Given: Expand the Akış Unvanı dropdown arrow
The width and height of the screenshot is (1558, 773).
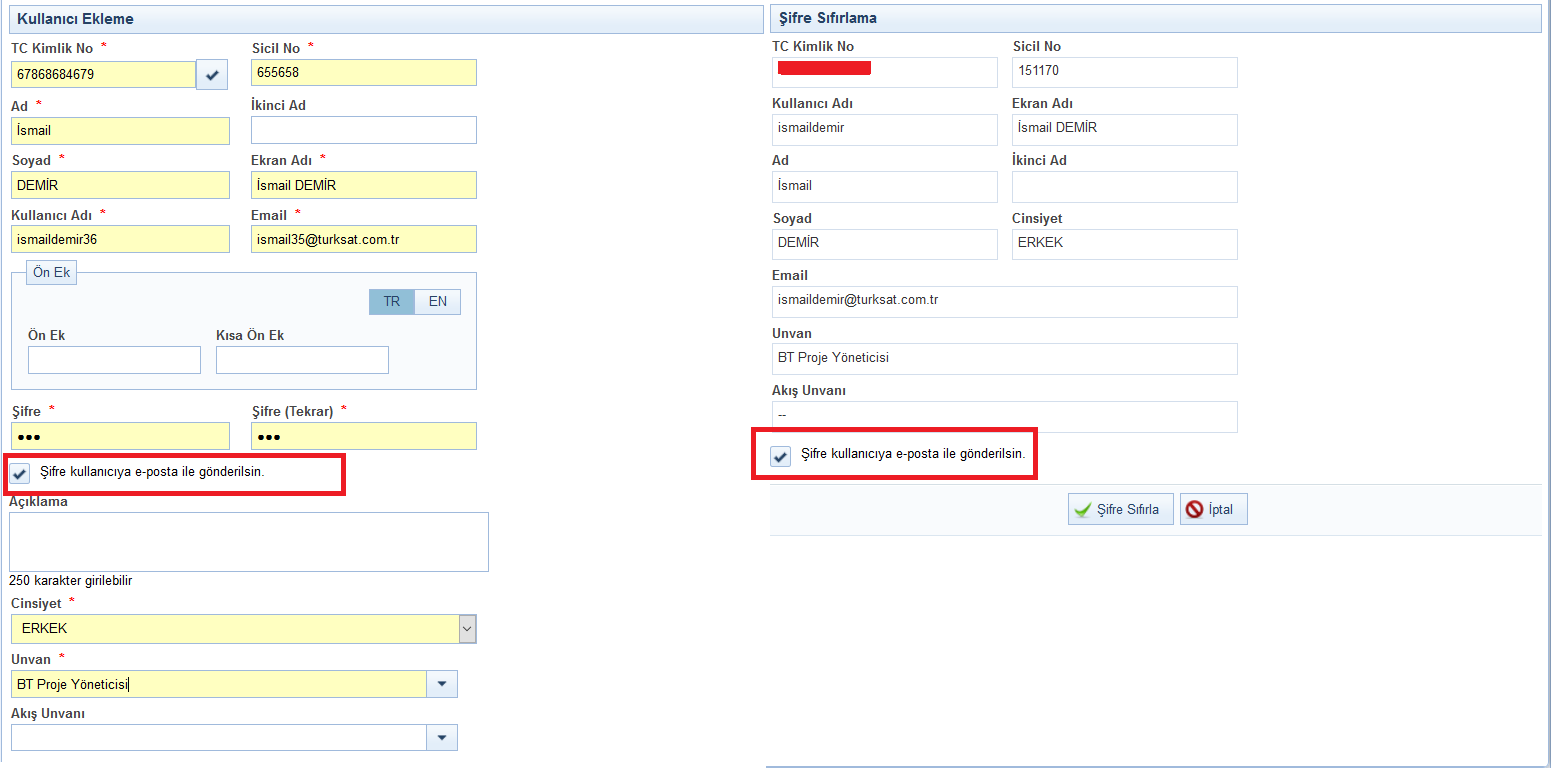Looking at the screenshot, I should [x=442, y=738].
